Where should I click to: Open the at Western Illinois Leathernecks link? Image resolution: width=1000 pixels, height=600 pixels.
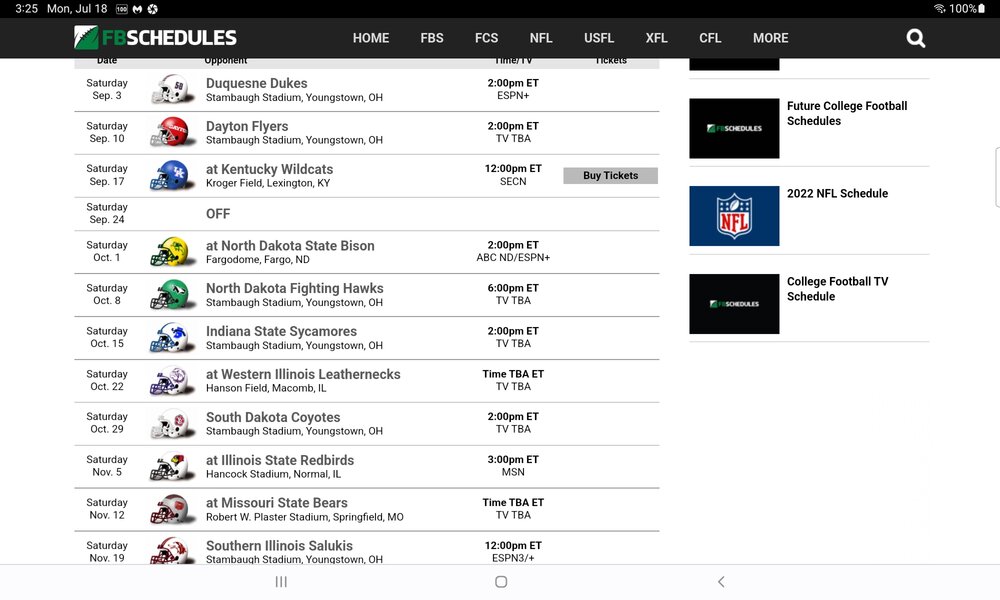click(x=303, y=374)
